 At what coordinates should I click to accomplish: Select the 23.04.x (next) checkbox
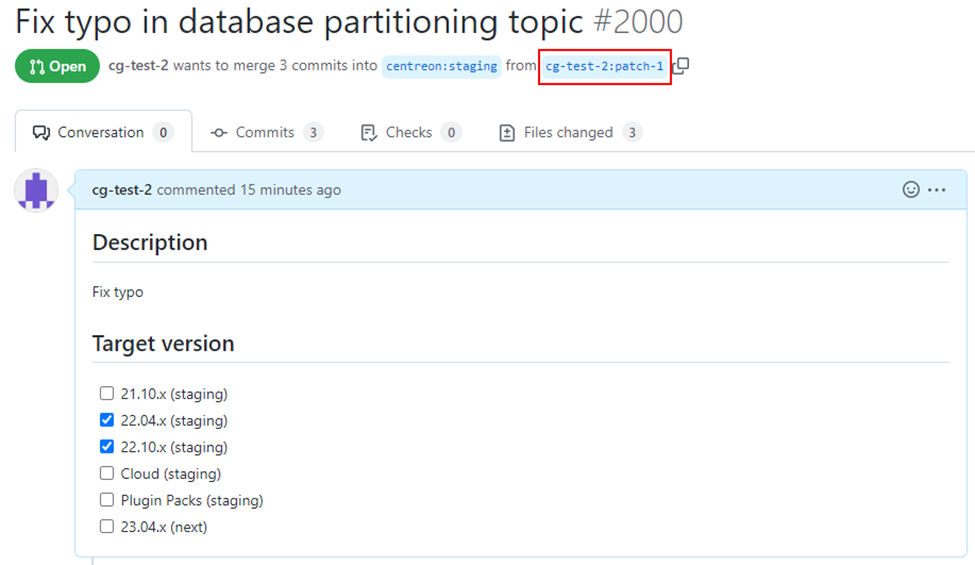[x=107, y=526]
